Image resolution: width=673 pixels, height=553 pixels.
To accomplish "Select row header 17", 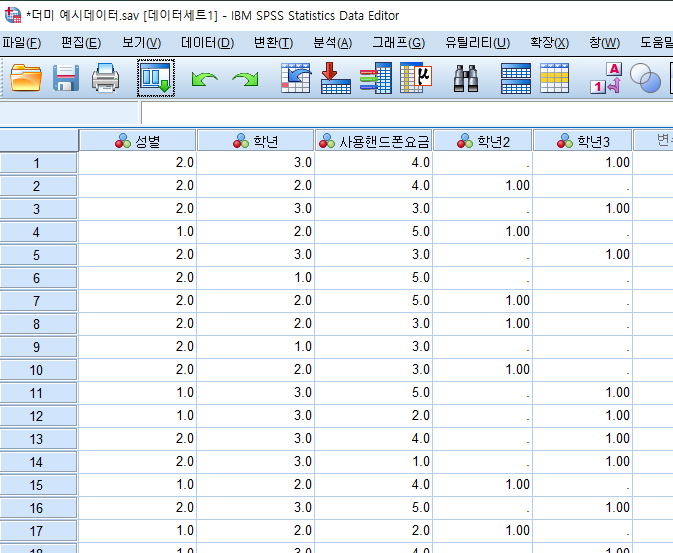I will 38,531.
